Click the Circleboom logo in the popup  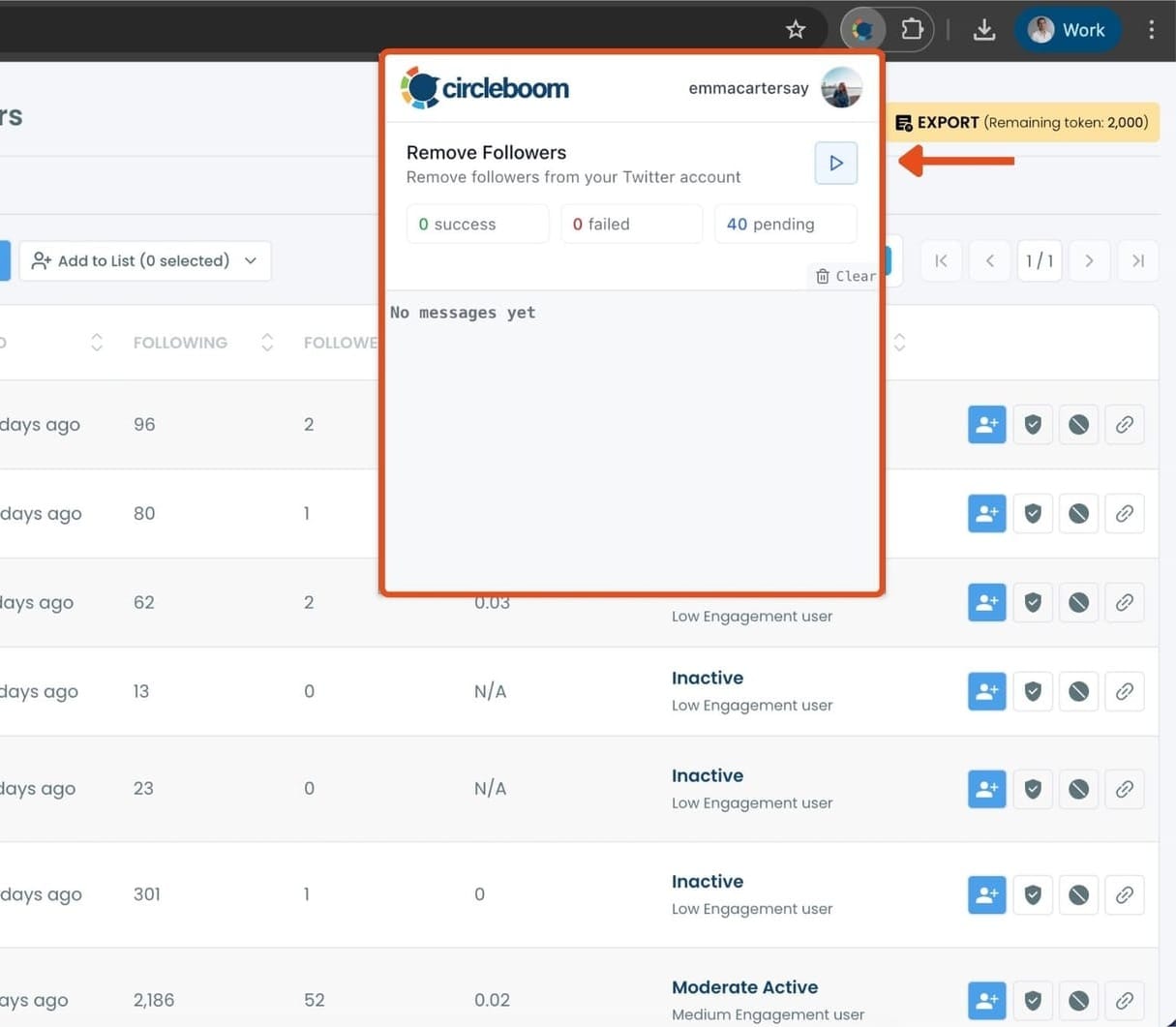484,87
